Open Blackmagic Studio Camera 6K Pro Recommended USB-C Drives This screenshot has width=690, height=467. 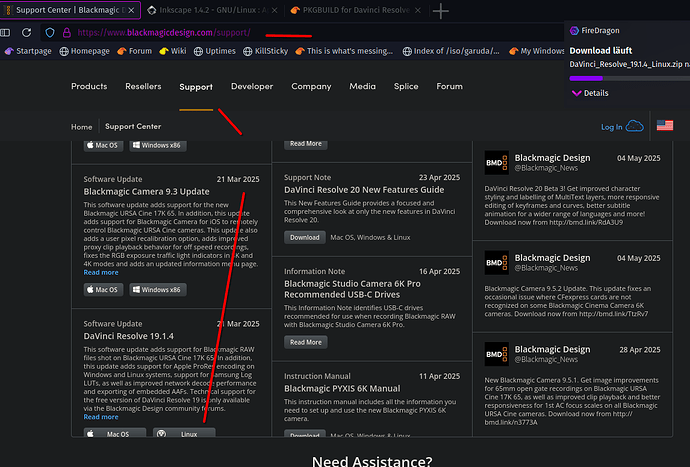tap(352, 289)
